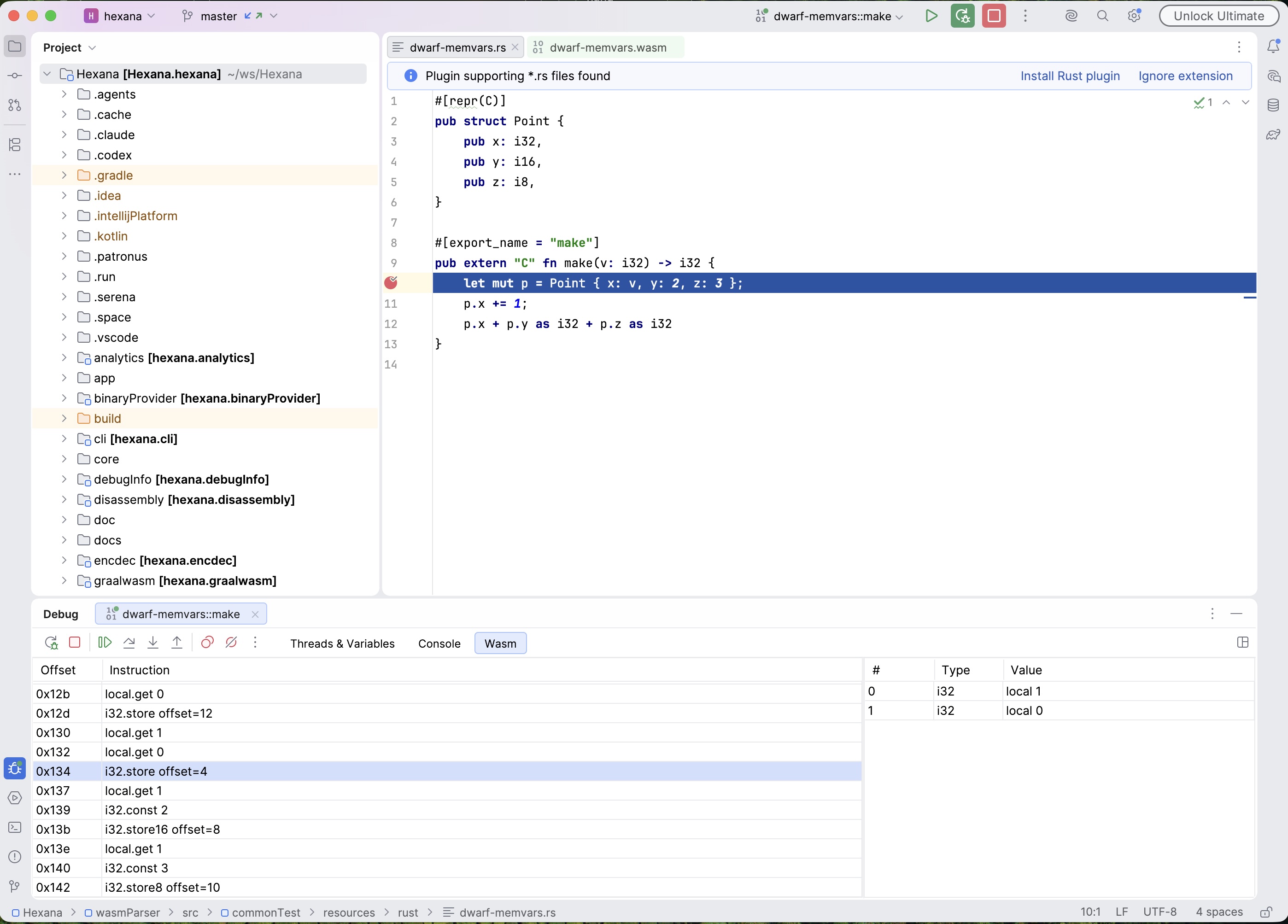1288x924 pixels.
Task: Select dwarf-memvars::make debug session tab
Action: [181, 614]
